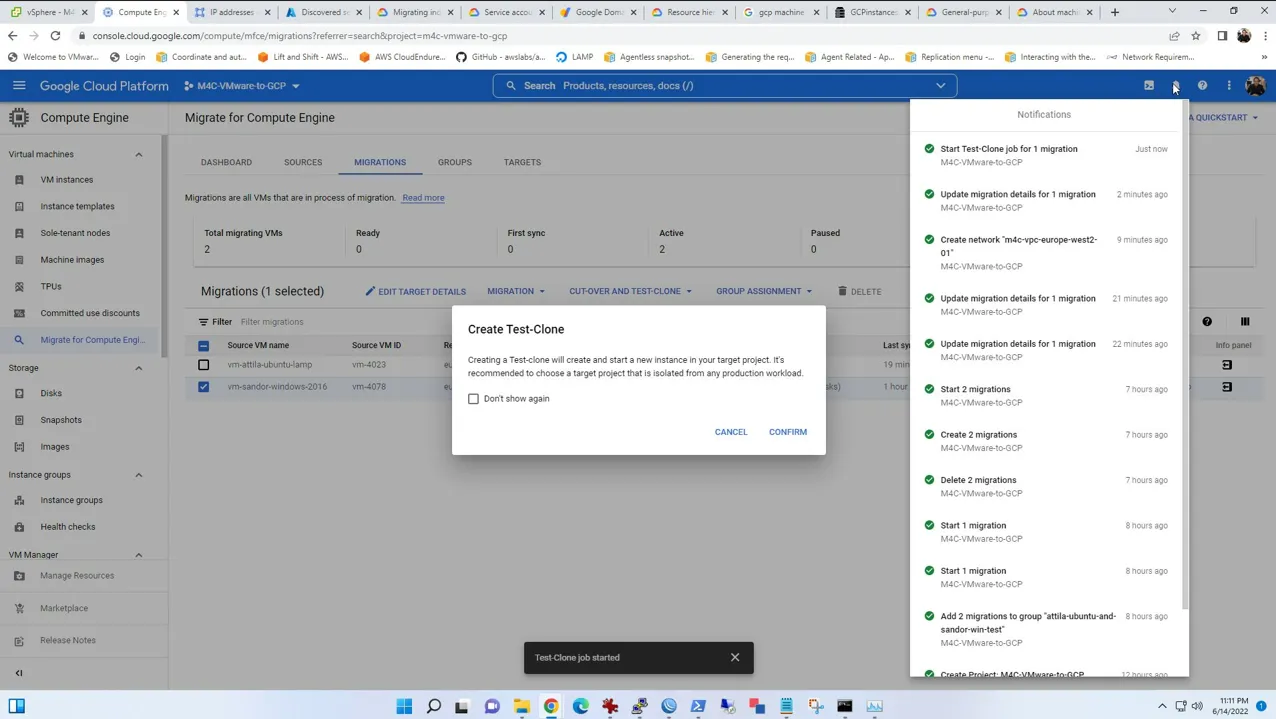The image size is (1276, 719).
Task: Open Health checks in the sidebar
Action: (x=68, y=527)
